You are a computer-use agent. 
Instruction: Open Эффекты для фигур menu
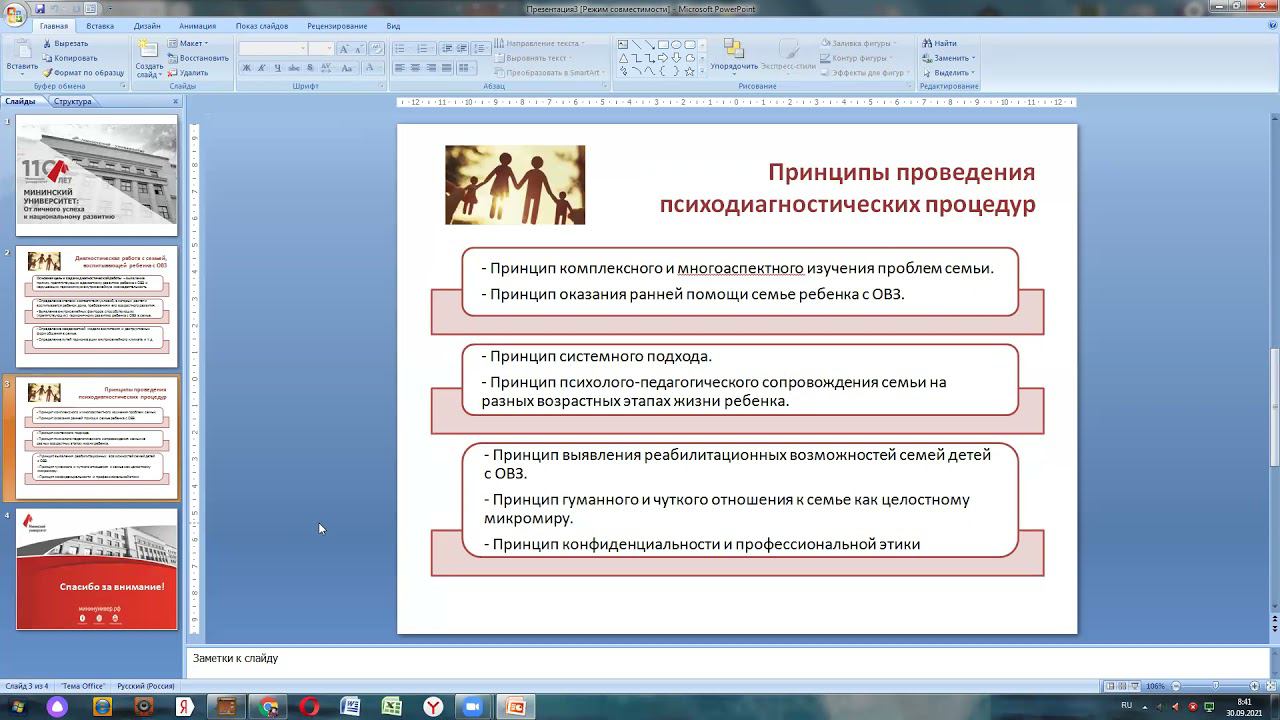tap(866, 73)
